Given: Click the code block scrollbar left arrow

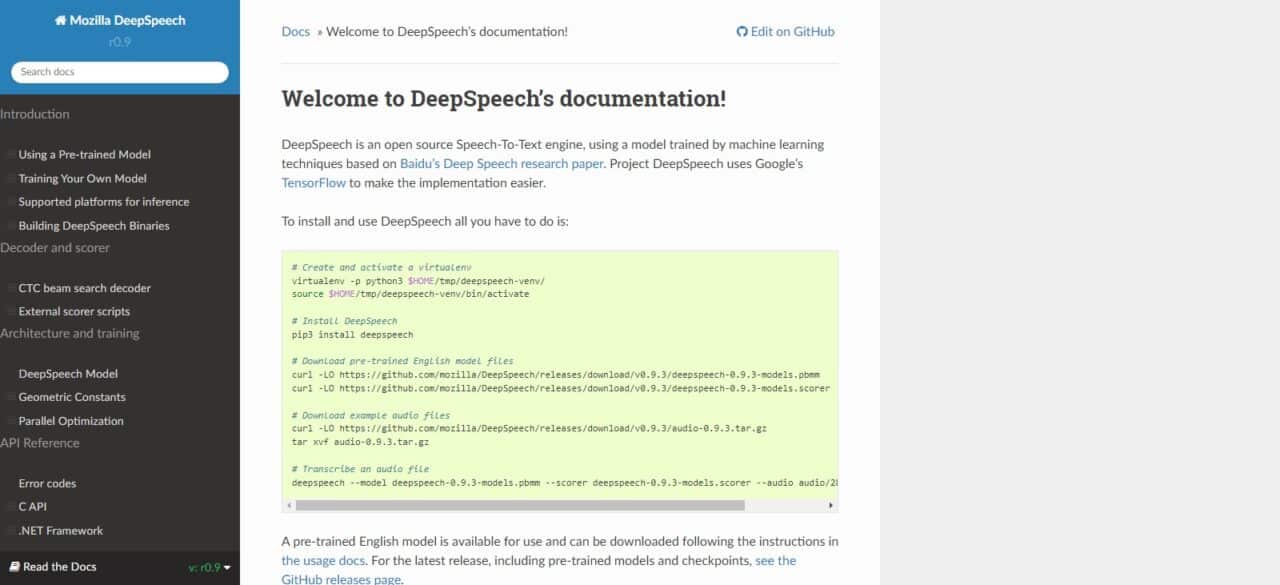Looking at the screenshot, I should click(x=289, y=506).
